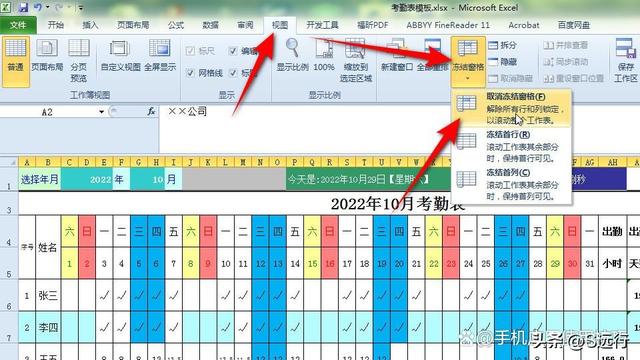Open the Name Box dropdown arrow
The image size is (640, 360).
tap(101, 111)
